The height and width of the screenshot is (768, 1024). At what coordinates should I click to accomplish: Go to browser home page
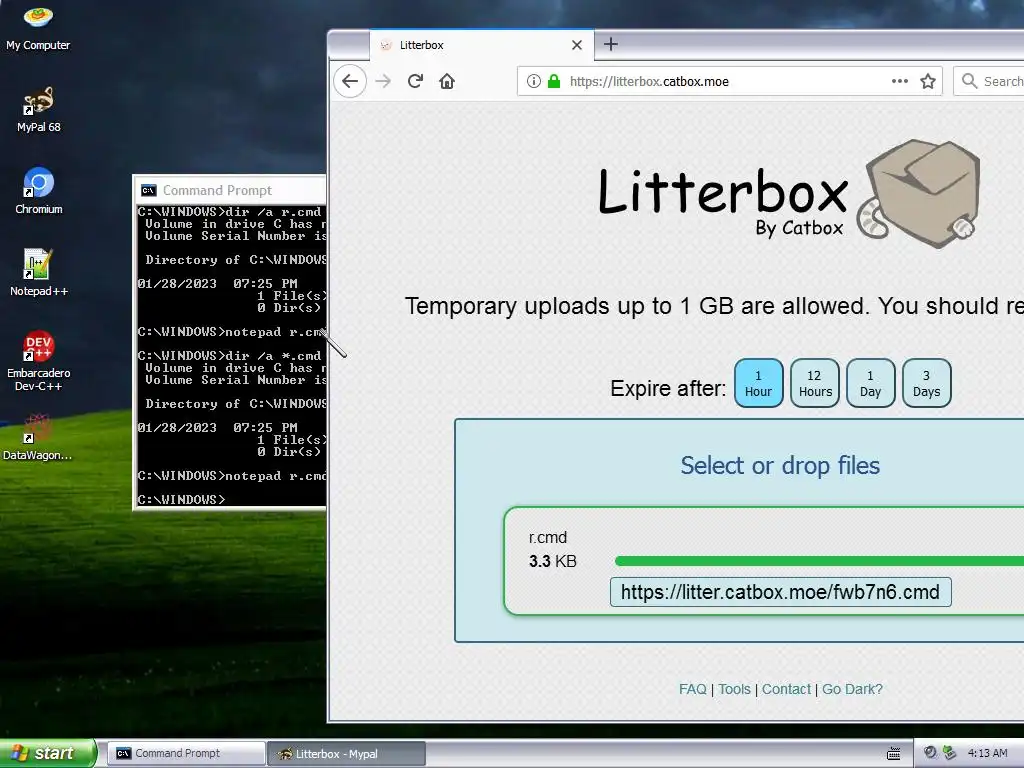pyautogui.click(x=447, y=81)
